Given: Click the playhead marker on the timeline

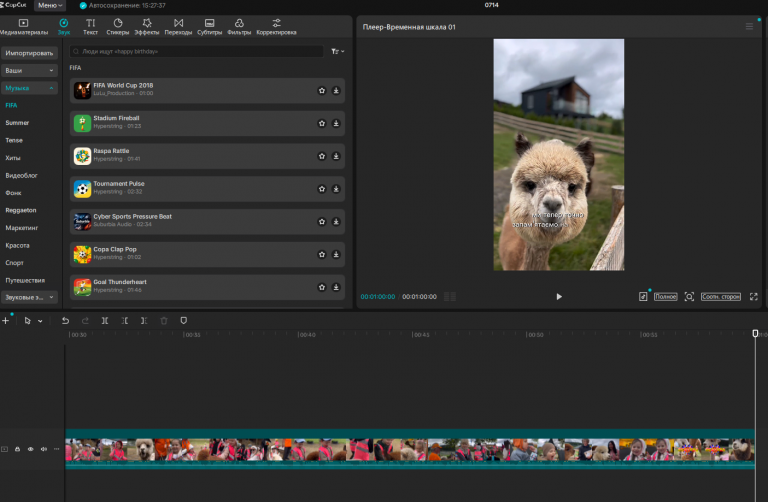Looking at the screenshot, I should 755,334.
